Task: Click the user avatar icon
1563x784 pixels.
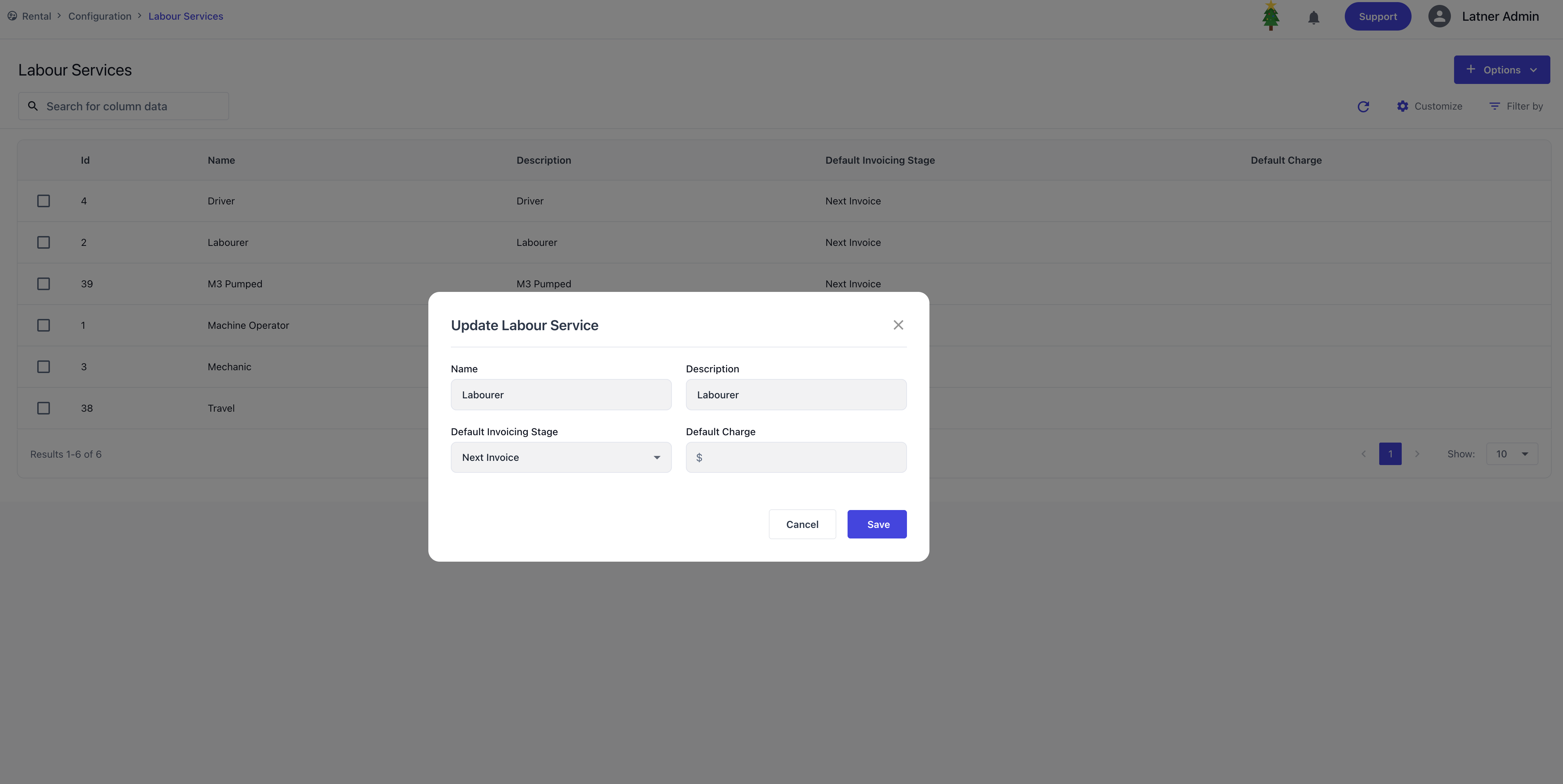Action: (1439, 17)
